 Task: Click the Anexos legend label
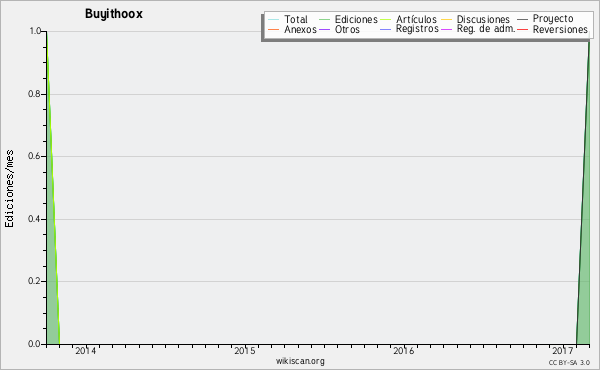[300, 29]
